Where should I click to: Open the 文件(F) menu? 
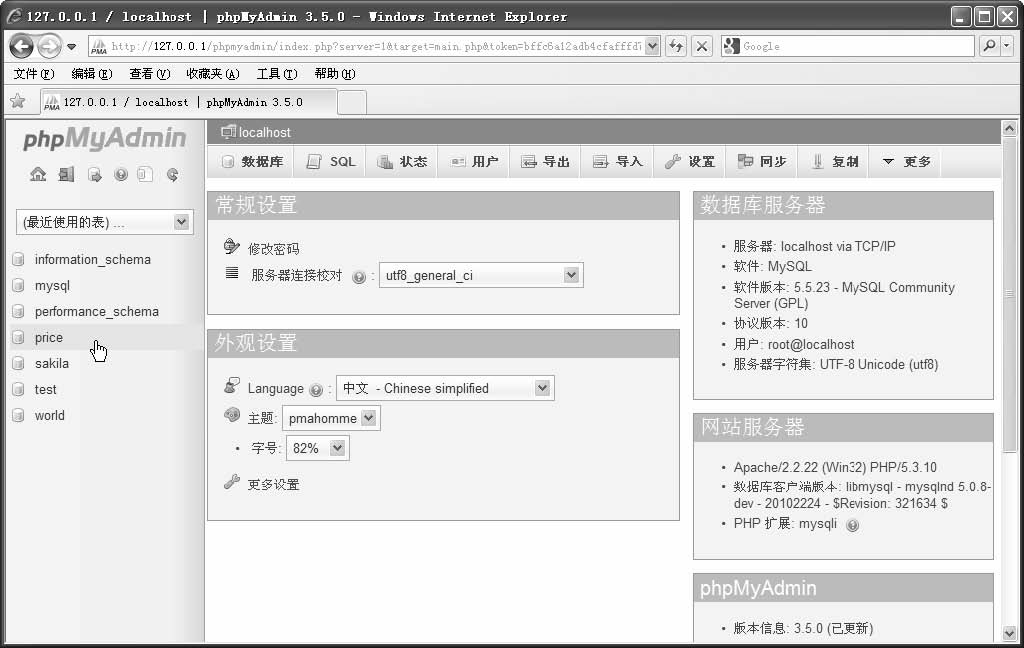click(x=34, y=74)
